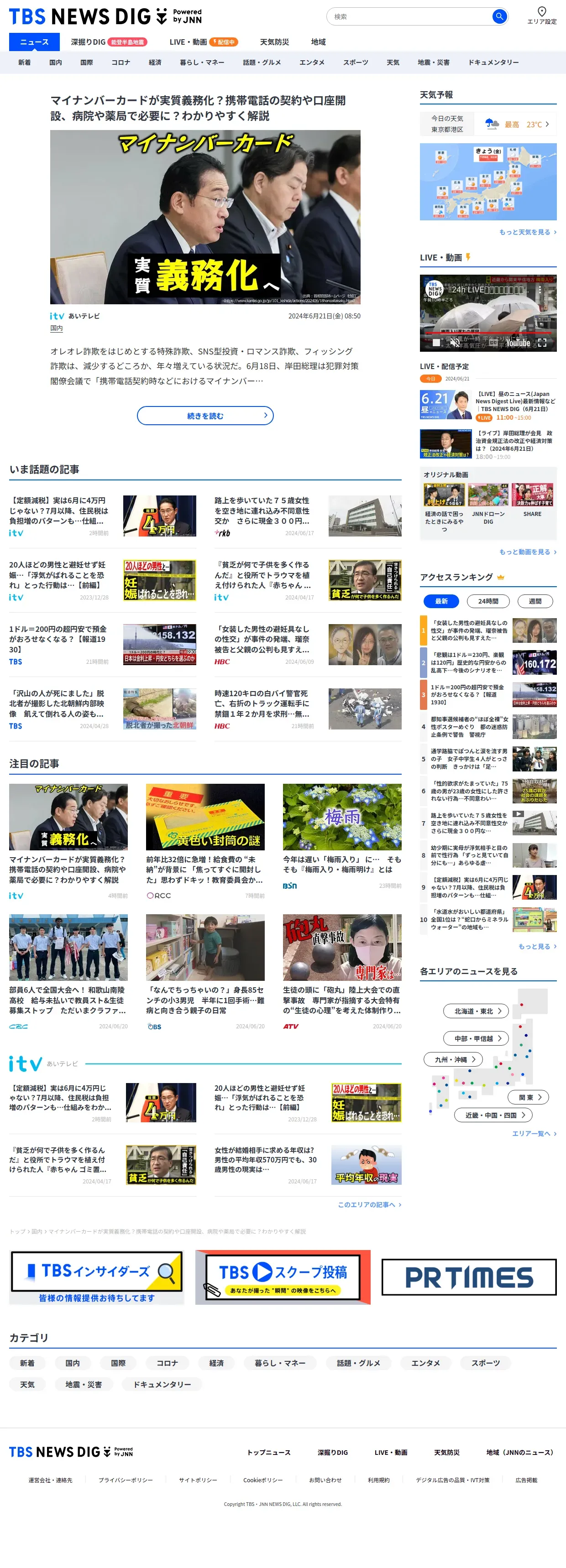This screenshot has height=1568, width=566.
Task: Expand today's Tokyo weather 最高 23°C row
Action: coord(488,124)
